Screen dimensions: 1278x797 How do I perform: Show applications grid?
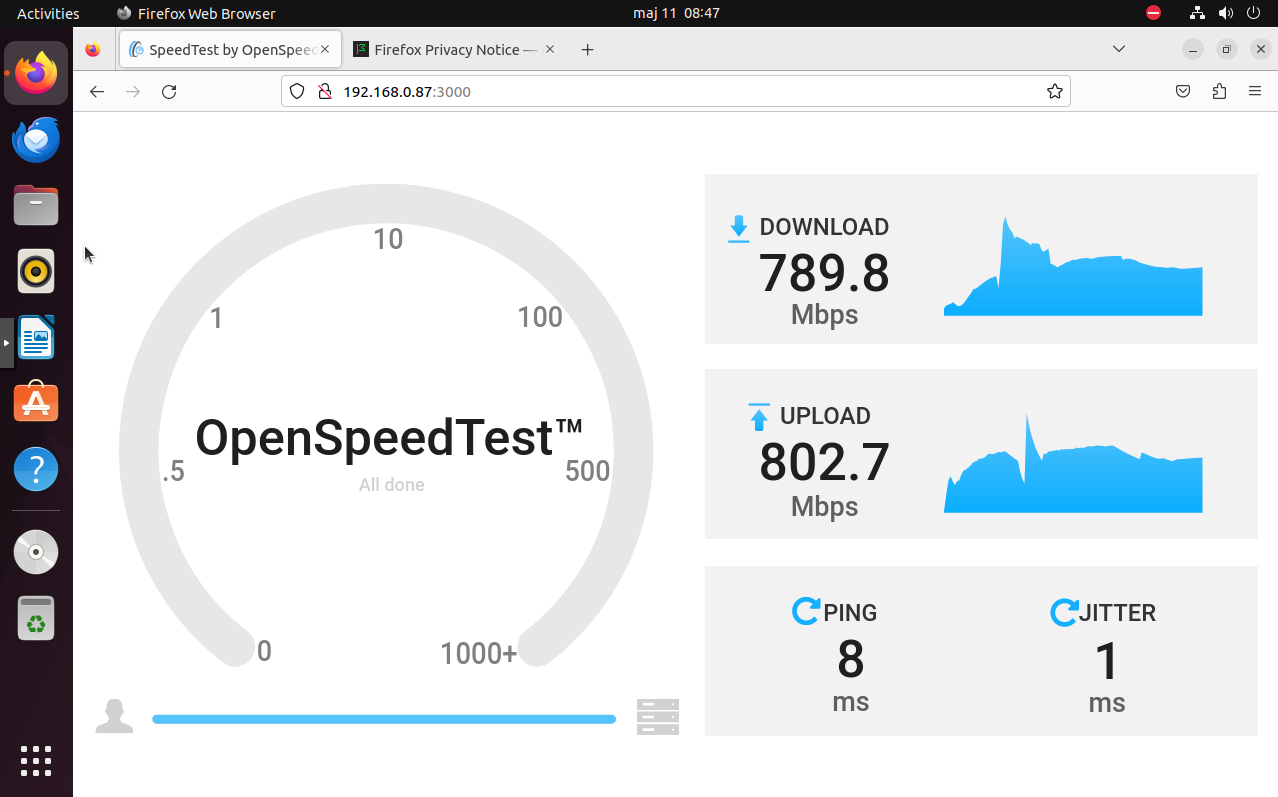[36, 761]
